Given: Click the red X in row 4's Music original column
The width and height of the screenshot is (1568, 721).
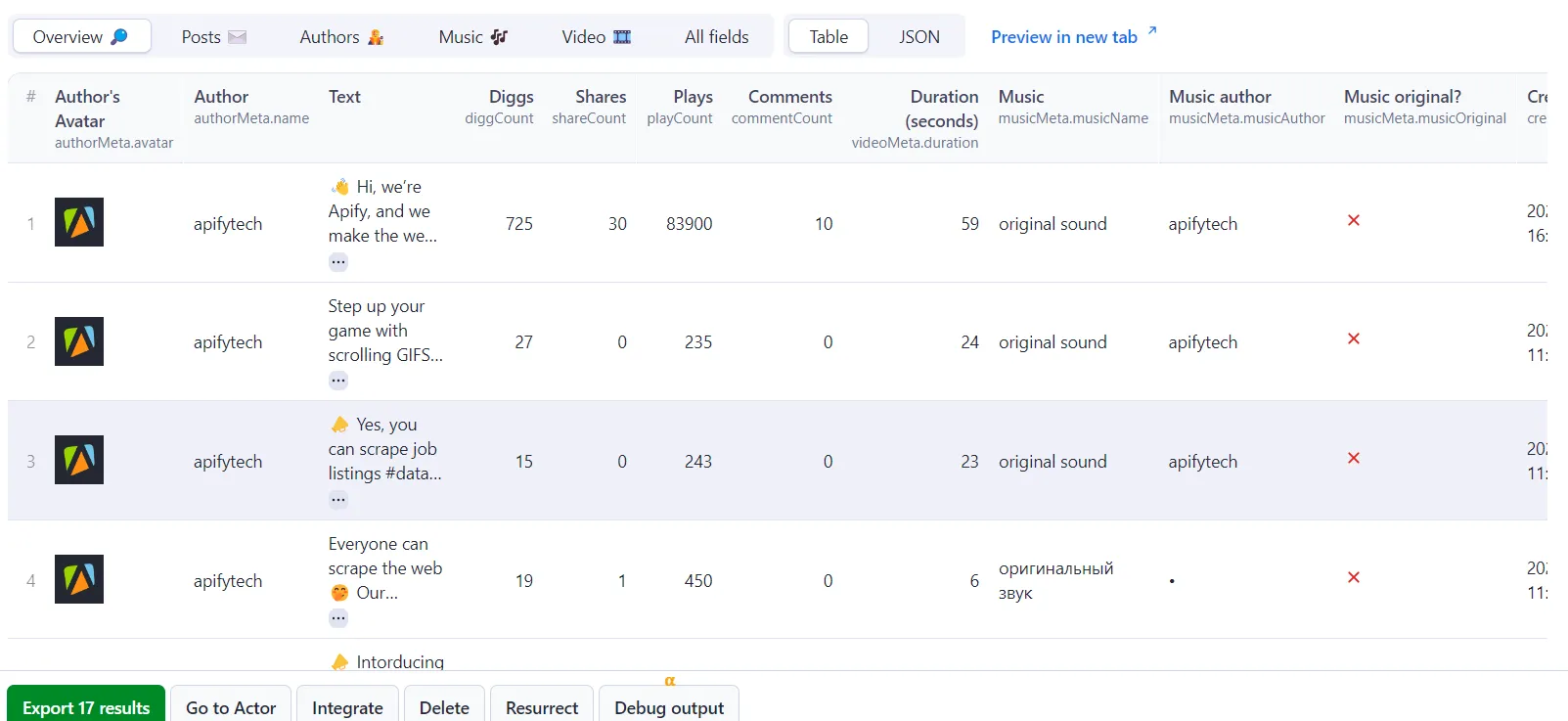Looking at the screenshot, I should (x=1354, y=577).
